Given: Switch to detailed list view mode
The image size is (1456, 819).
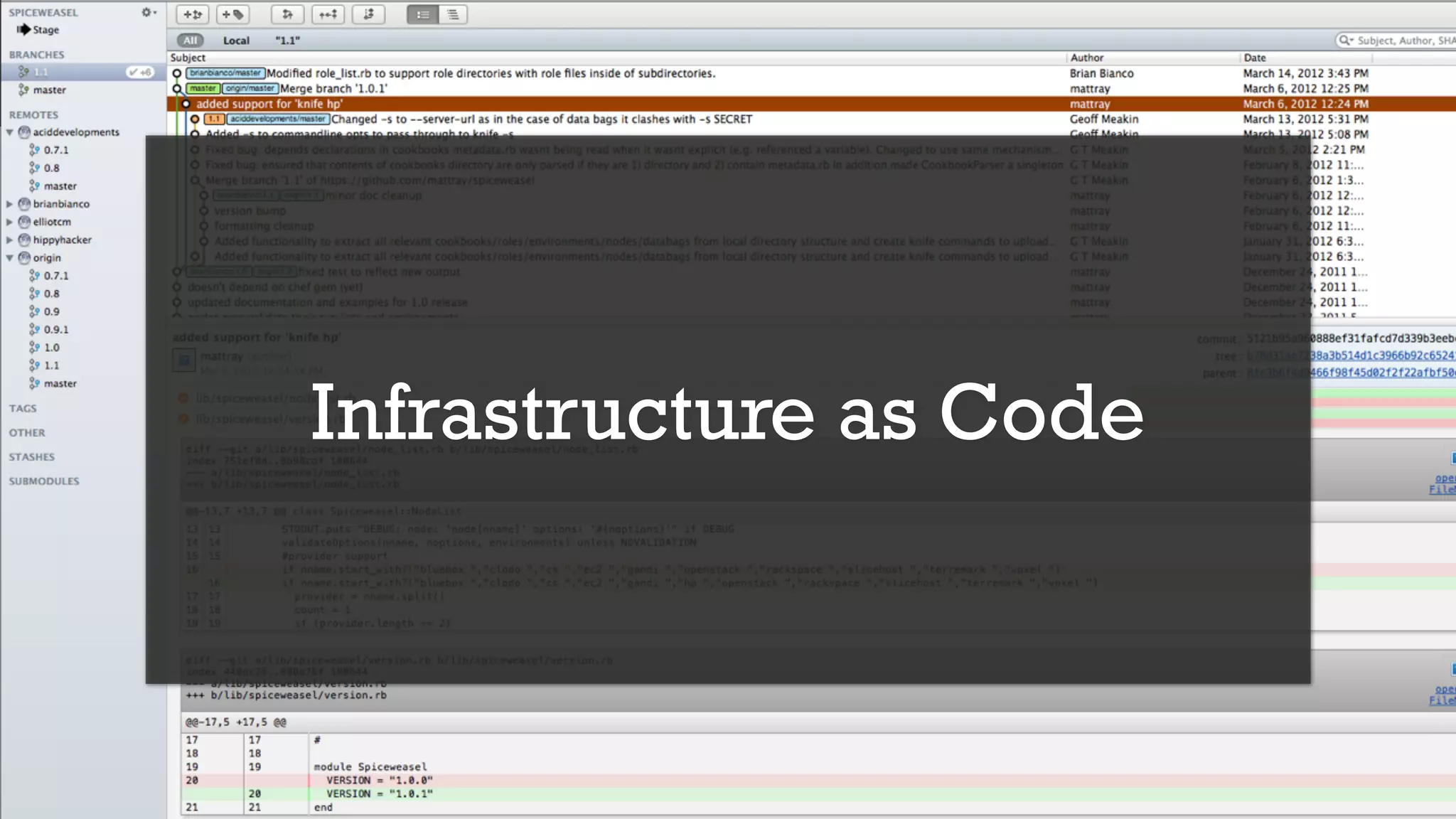Looking at the screenshot, I should [x=423, y=14].
